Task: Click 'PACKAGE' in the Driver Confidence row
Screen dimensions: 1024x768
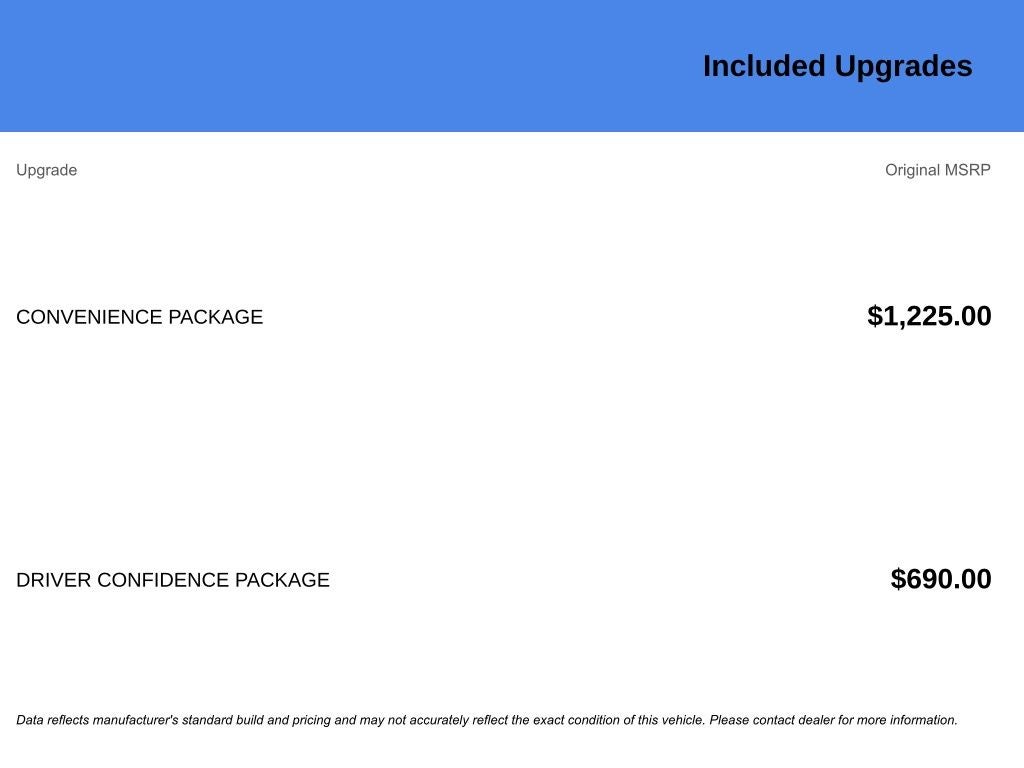Action: coord(282,580)
